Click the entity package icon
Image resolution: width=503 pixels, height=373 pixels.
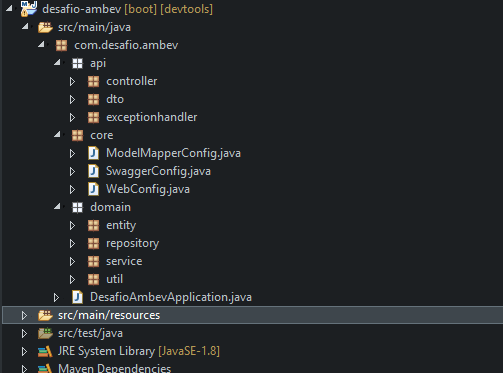point(93,225)
